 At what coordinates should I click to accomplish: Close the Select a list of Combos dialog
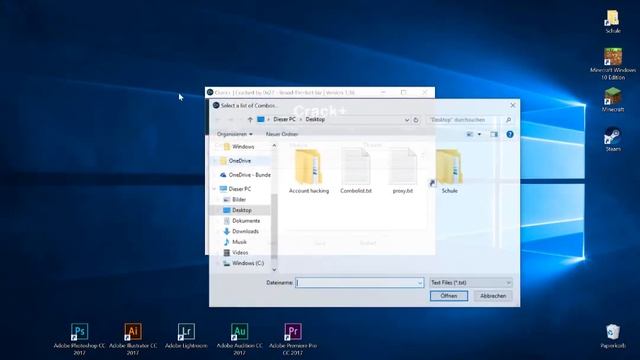click(513, 105)
